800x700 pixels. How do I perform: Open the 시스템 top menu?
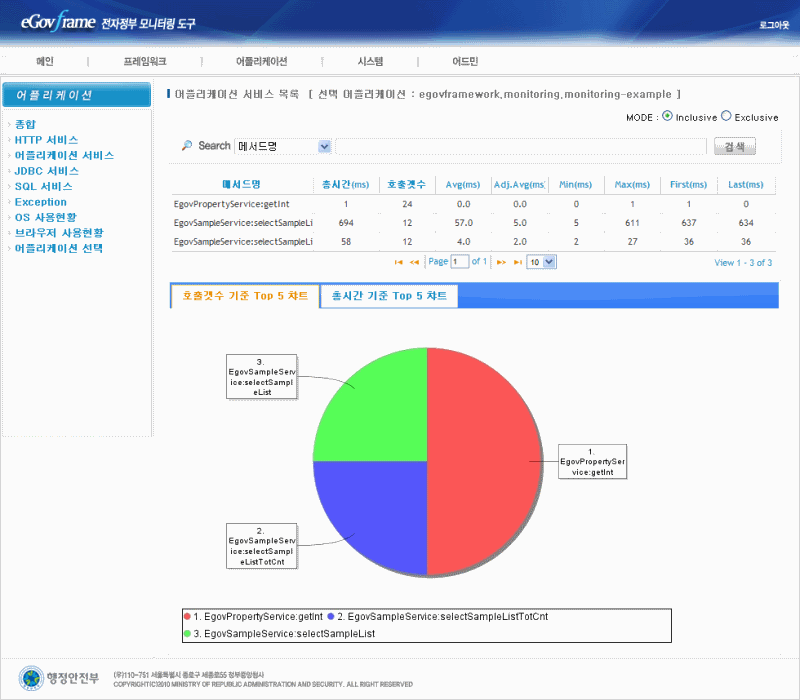(x=370, y=61)
